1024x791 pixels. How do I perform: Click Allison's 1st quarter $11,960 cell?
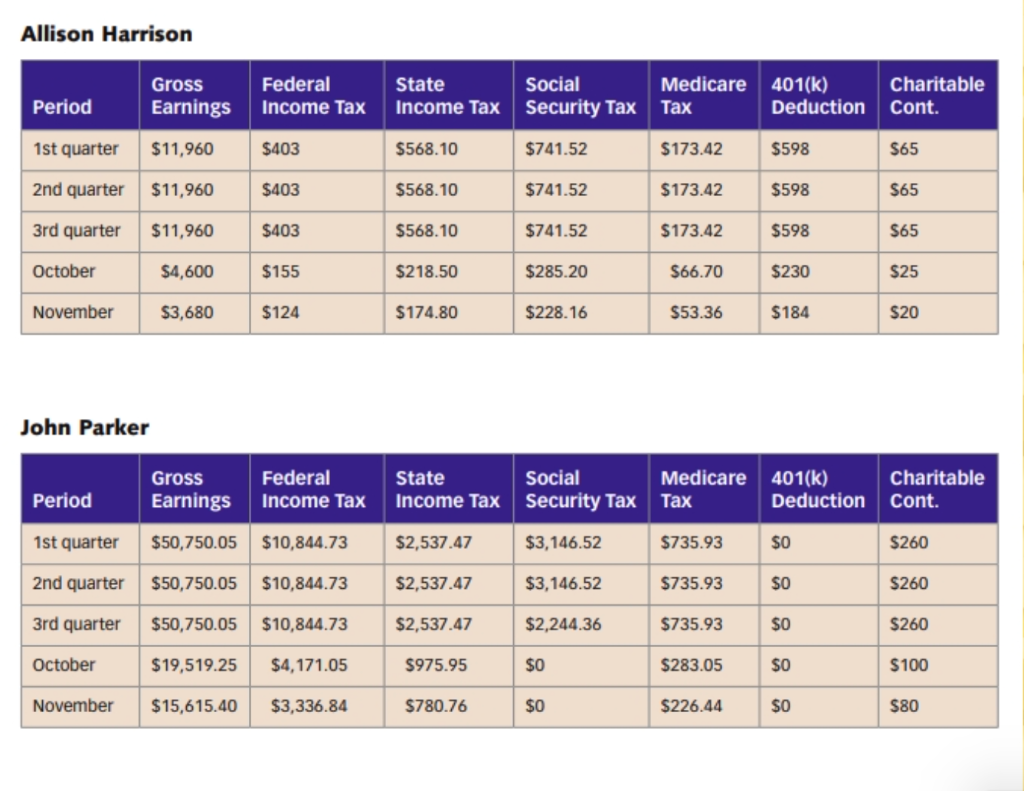click(x=182, y=149)
